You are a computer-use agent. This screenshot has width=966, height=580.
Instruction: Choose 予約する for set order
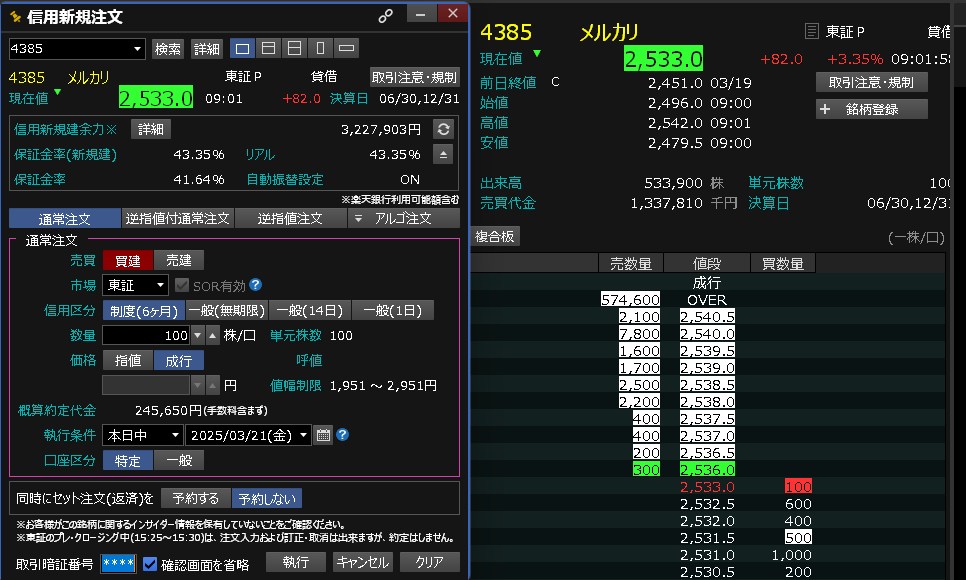click(x=196, y=498)
